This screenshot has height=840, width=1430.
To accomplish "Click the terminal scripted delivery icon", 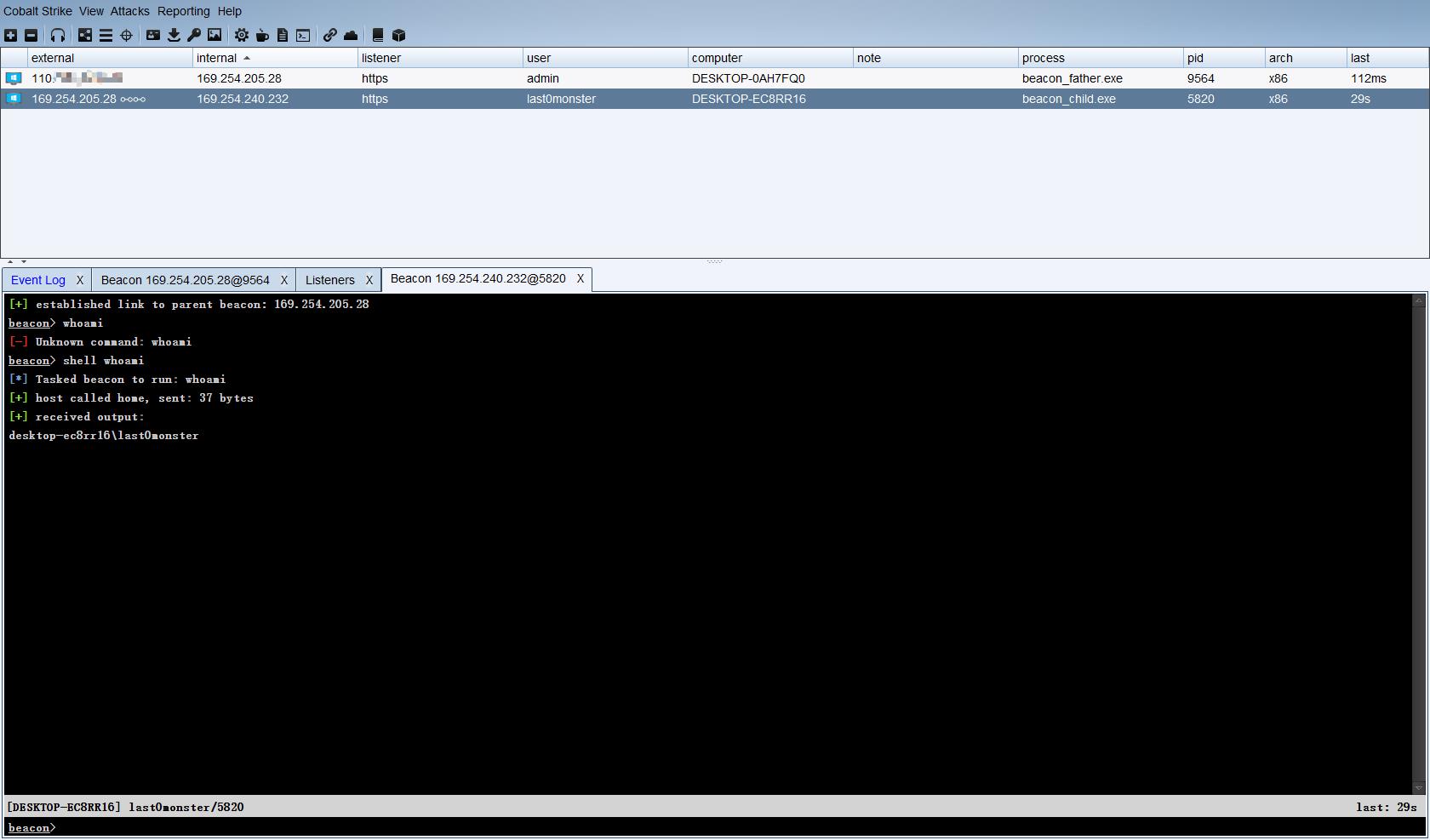I will coord(303,35).
